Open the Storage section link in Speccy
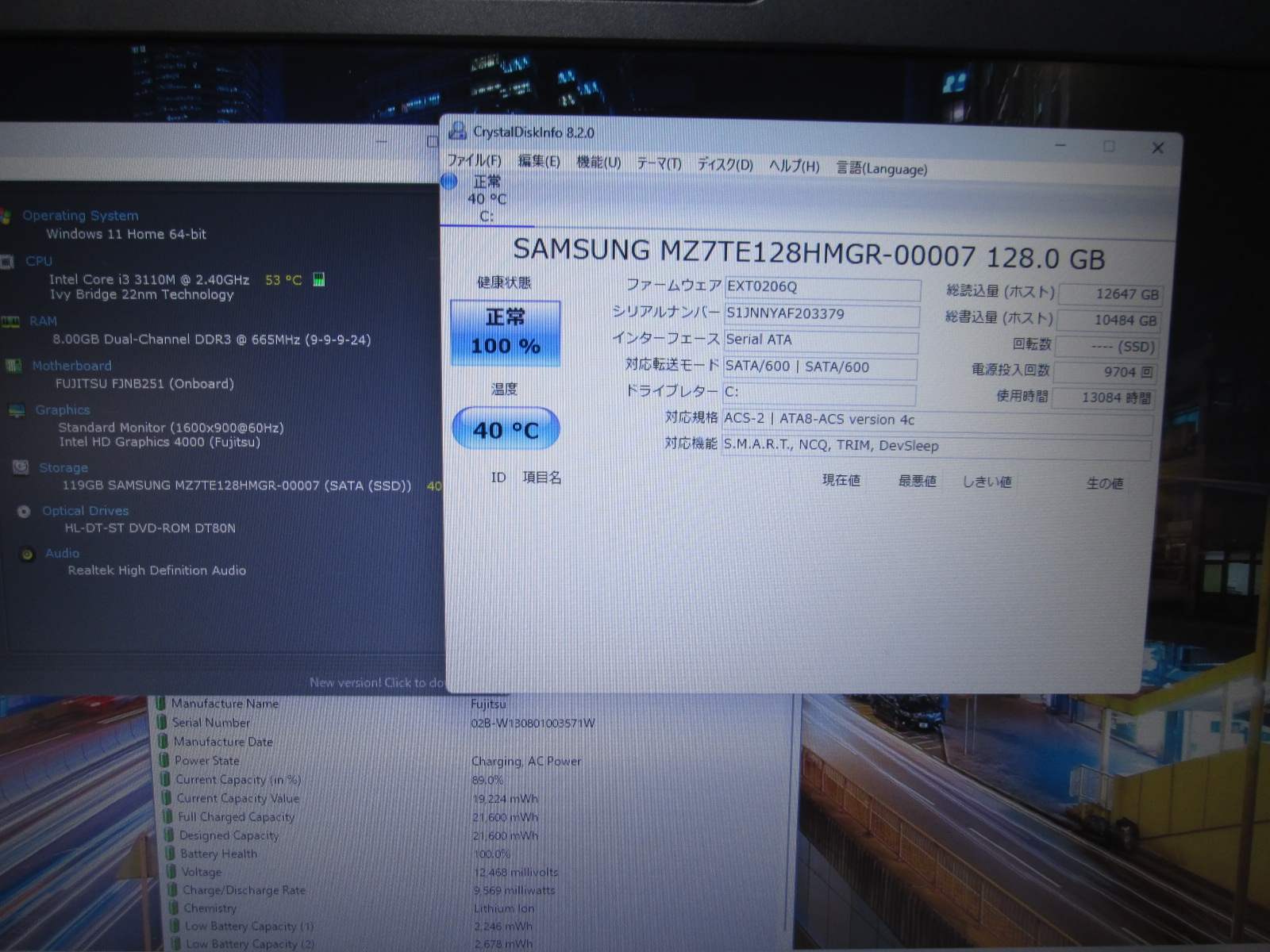The image size is (1270, 952). 63,468
